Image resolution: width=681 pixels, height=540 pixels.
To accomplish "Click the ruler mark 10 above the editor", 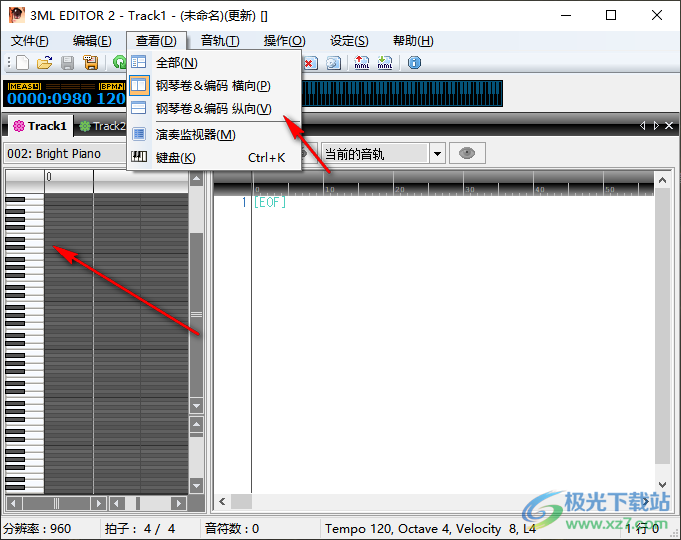I will coord(330,189).
